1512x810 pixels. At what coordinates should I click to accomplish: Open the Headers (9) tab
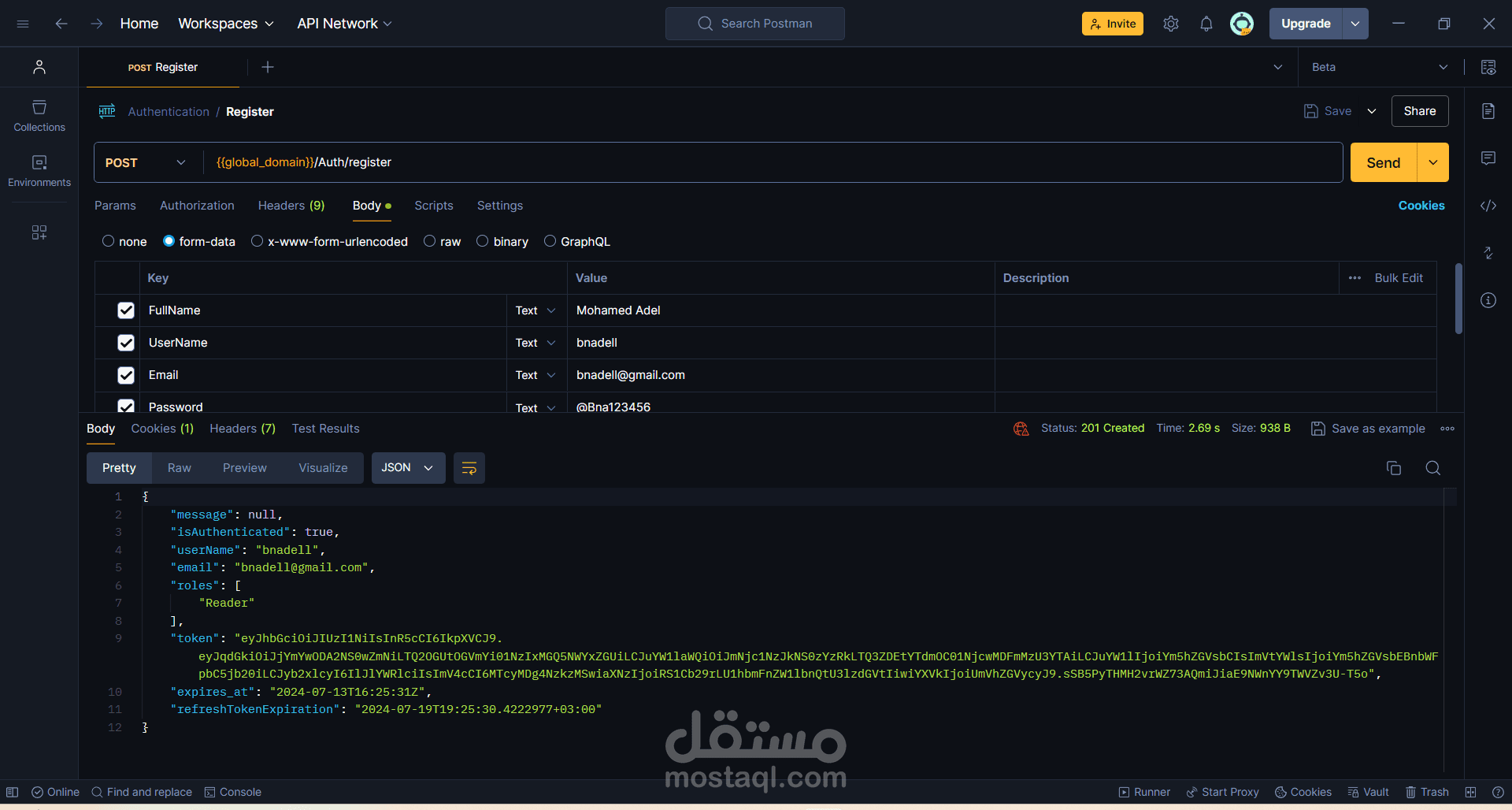[291, 206]
